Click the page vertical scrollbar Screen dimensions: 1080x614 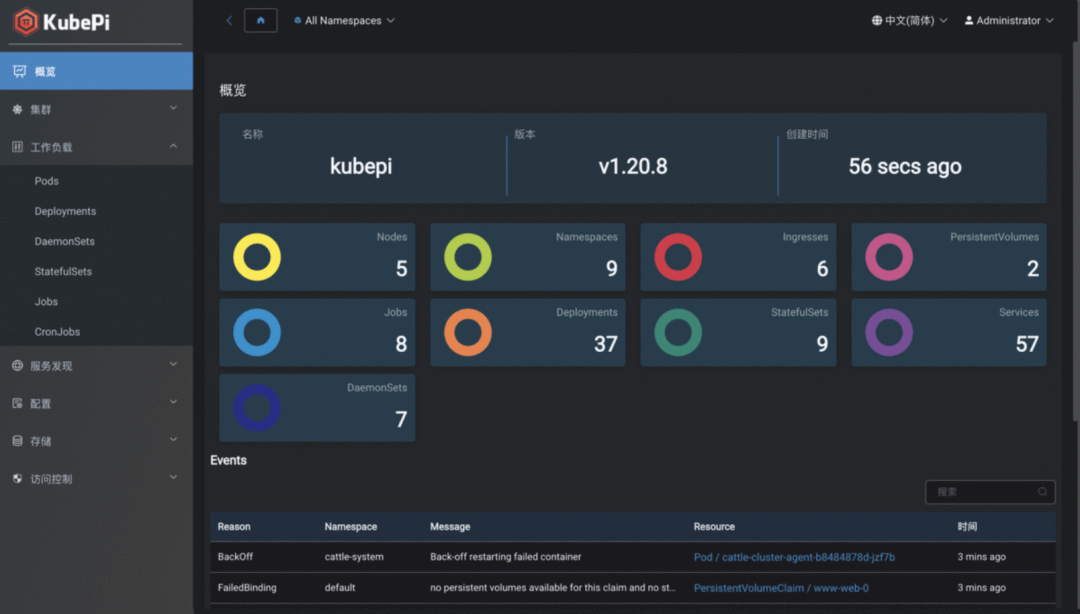click(x=1076, y=231)
